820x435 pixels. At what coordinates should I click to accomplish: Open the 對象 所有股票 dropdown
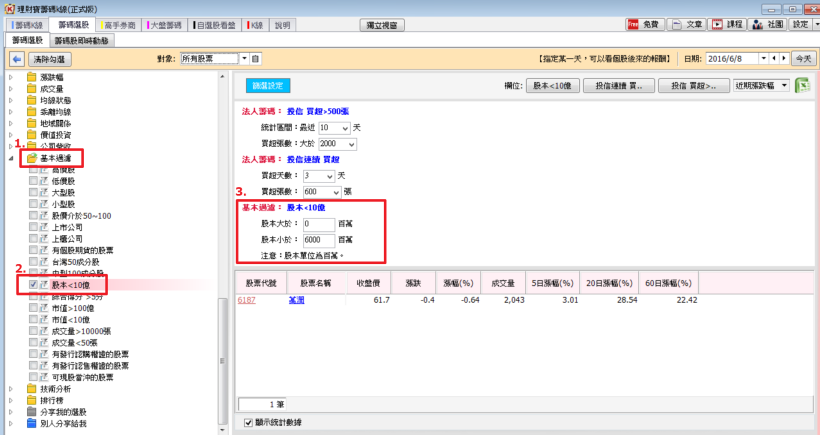[244, 59]
